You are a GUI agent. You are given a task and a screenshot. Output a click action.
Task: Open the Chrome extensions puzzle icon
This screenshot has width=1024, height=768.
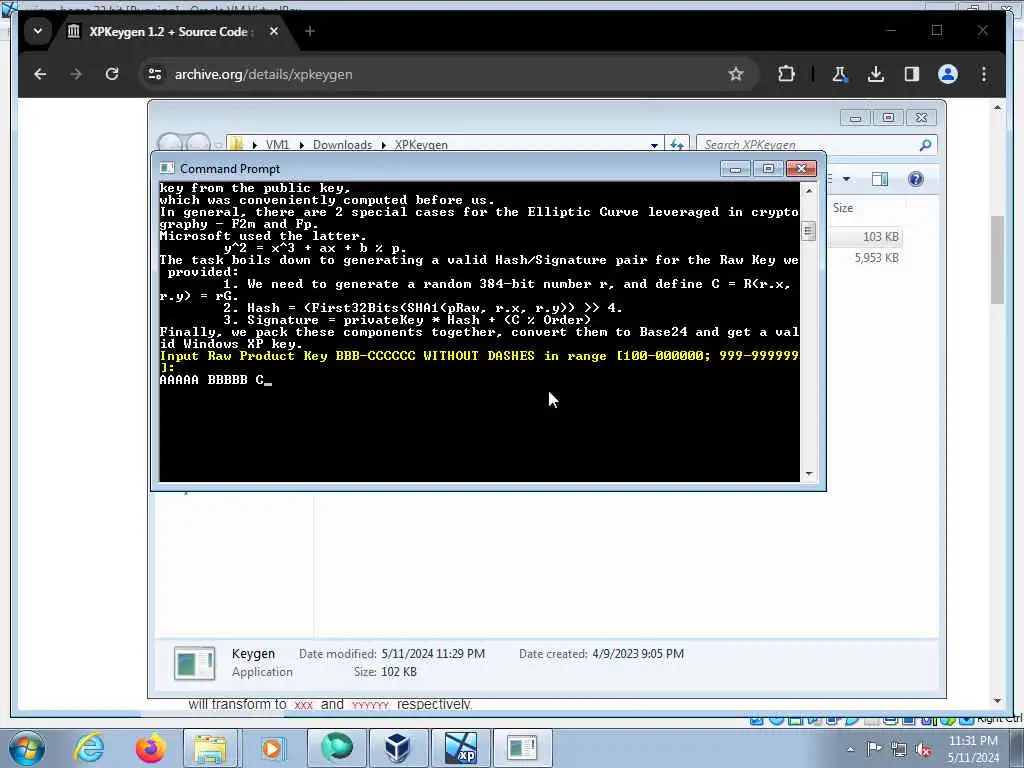click(786, 74)
